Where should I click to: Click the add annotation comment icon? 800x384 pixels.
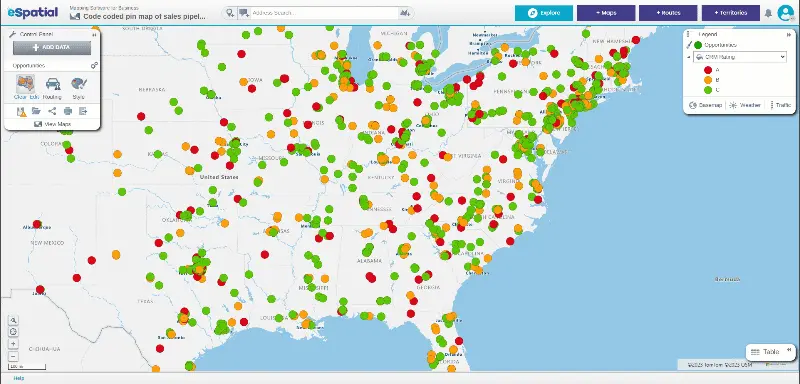point(243,13)
